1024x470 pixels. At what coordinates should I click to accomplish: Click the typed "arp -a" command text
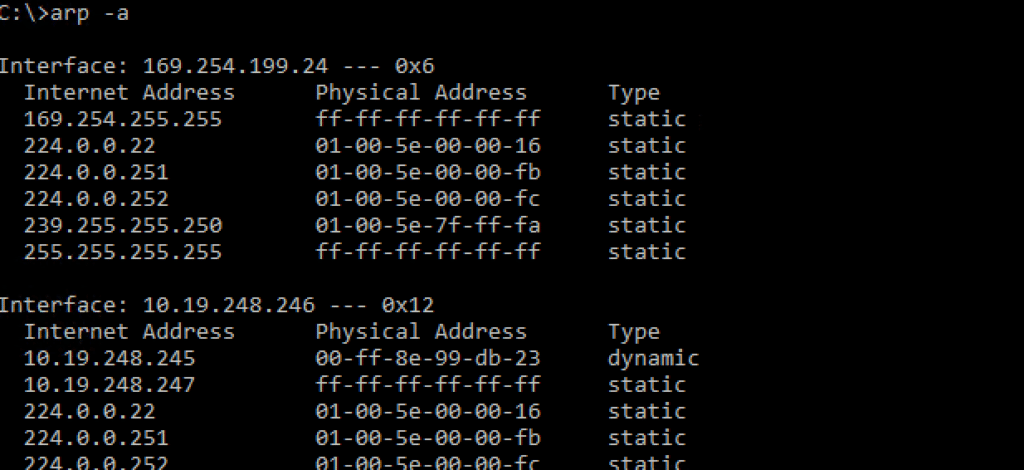pyautogui.click(x=88, y=14)
